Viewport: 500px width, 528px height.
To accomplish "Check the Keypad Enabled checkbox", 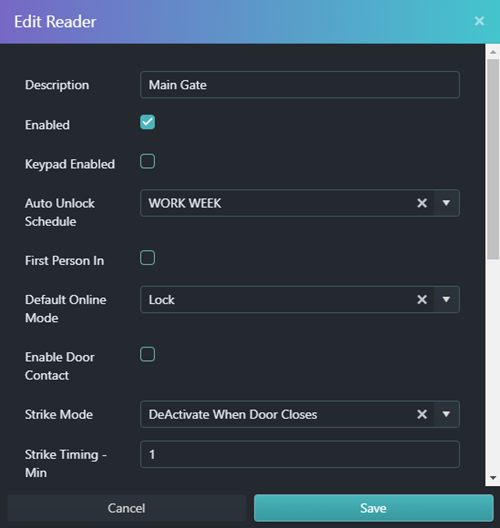I will [x=147, y=161].
